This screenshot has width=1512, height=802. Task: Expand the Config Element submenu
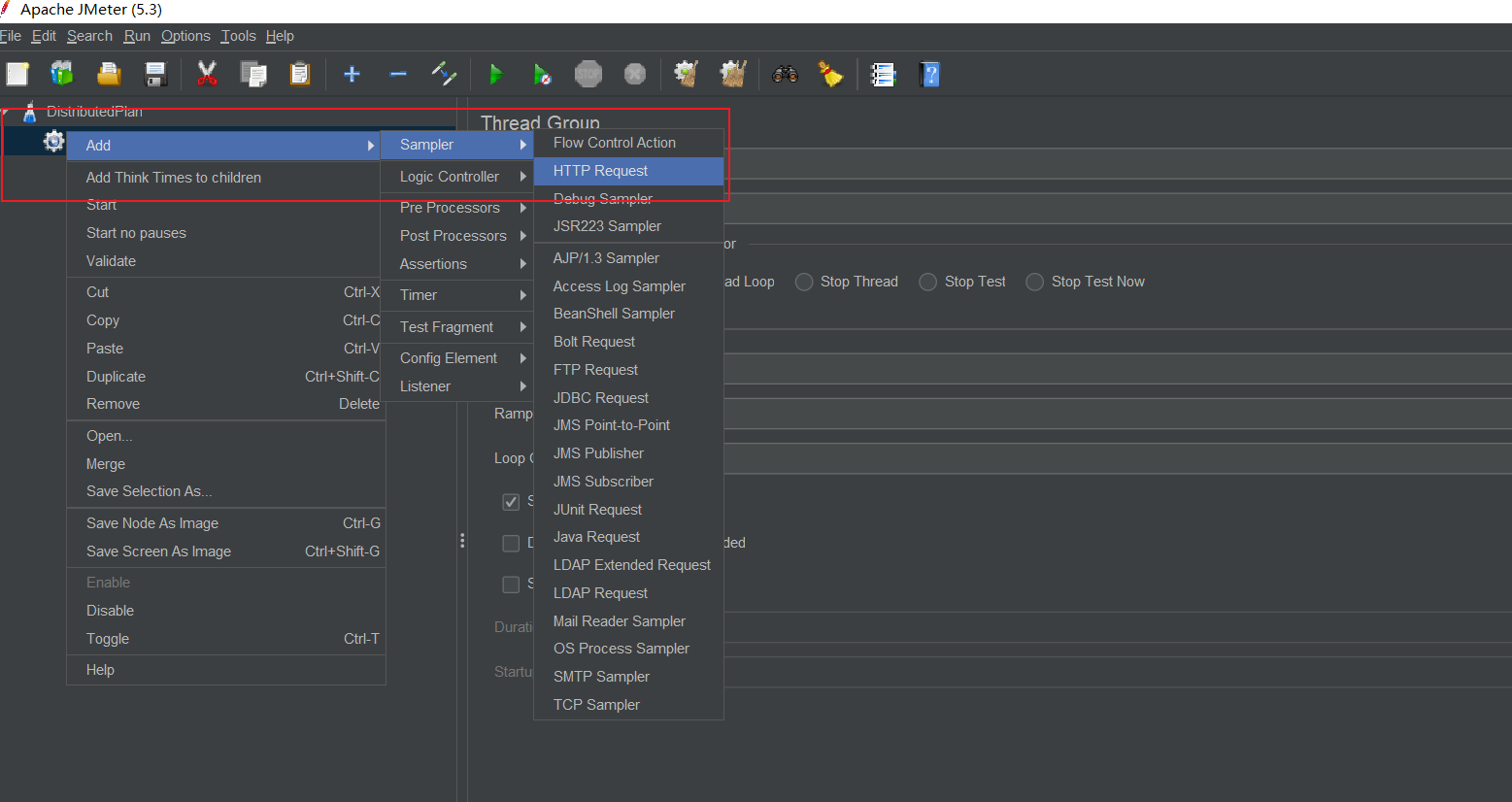(x=456, y=358)
